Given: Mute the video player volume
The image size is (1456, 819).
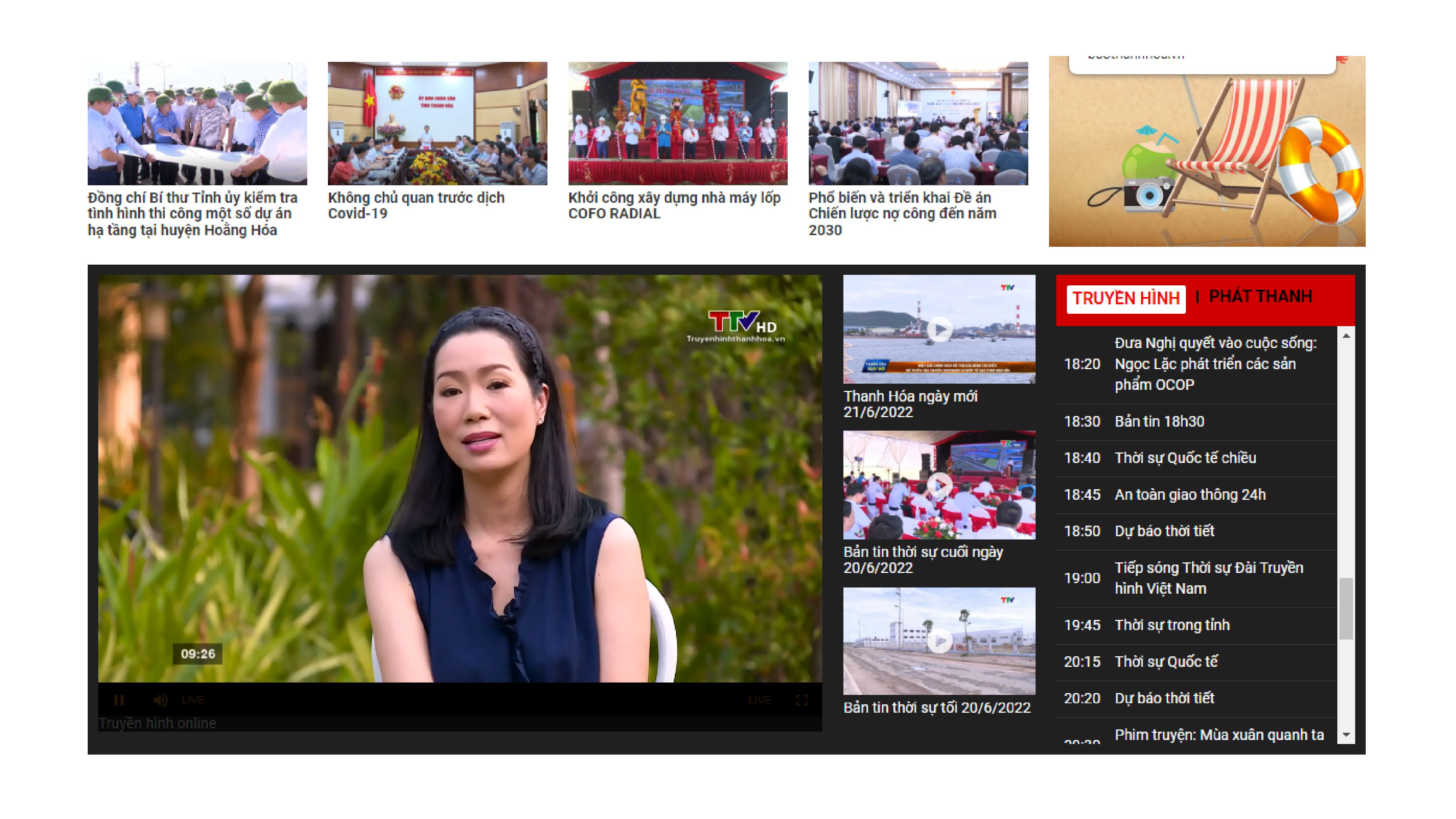Looking at the screenshot, I should tap(161, 700).
